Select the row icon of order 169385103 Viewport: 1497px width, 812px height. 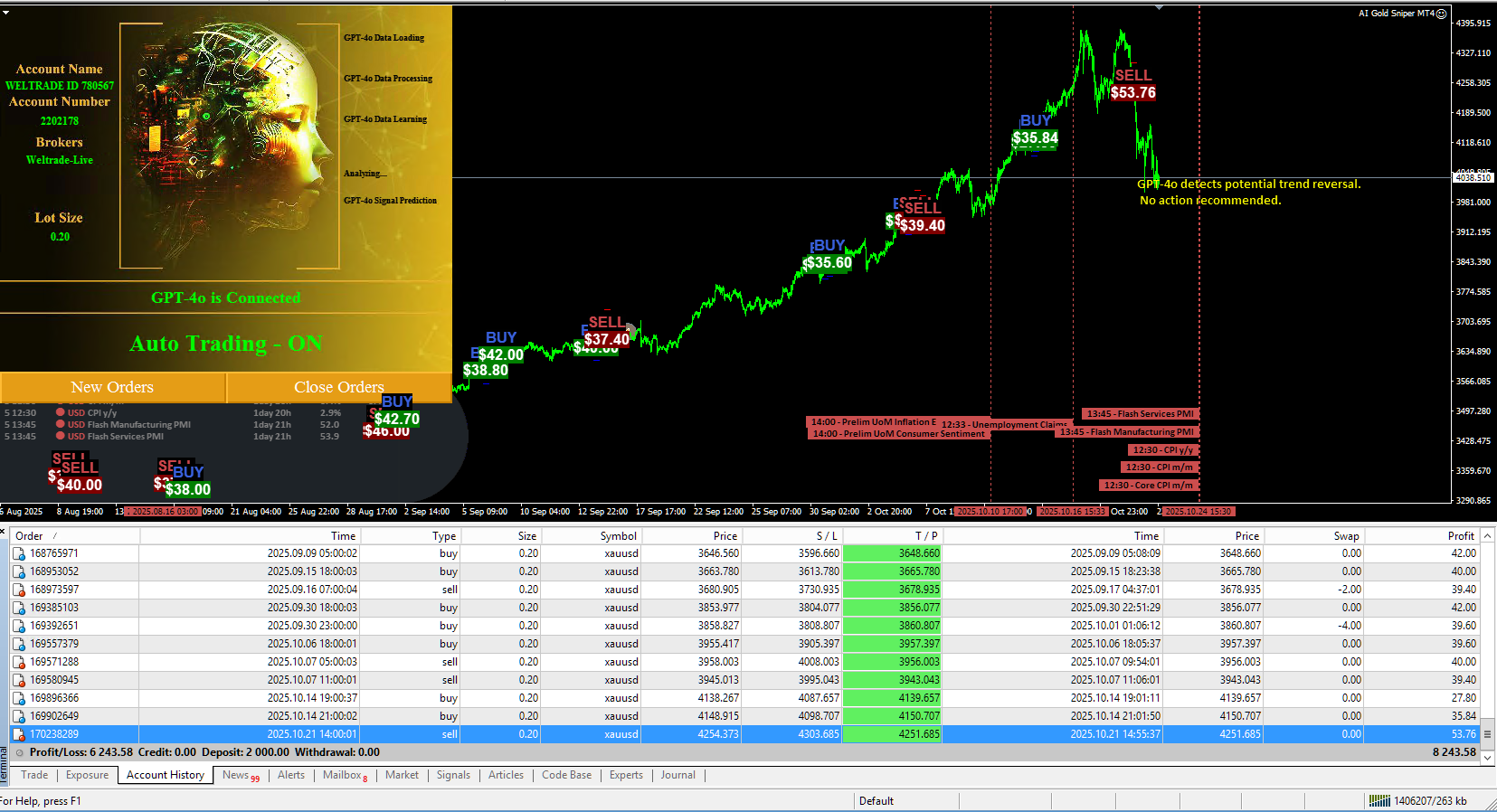[x=19, y=608]
